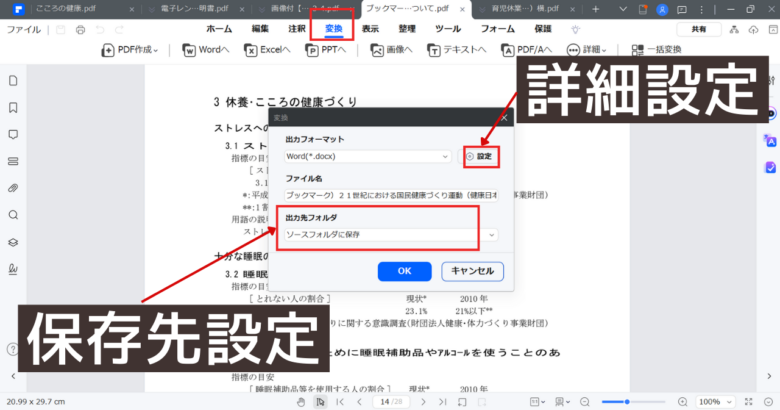Click the zoom out magnifier icon
The image size is (780, 410).
(585, 402)
